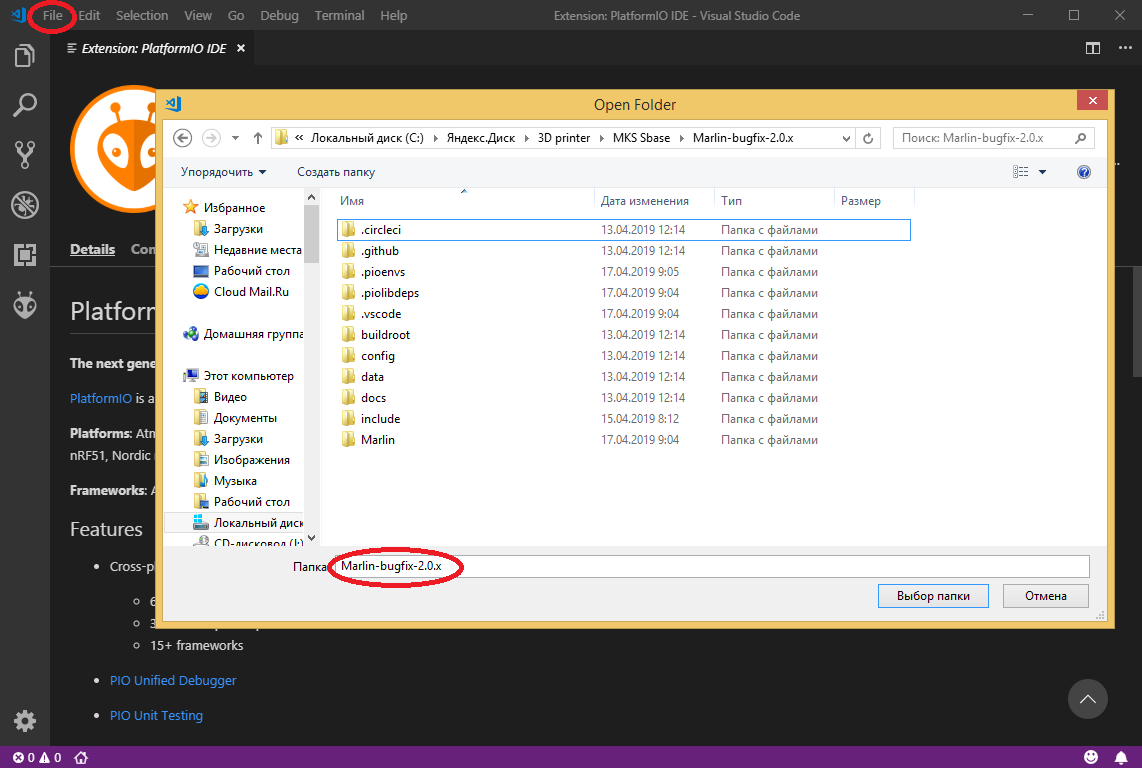The width and height of the screenshot is (1142, 769).
Task: Open the Edit menu
Action: (89, 15)
